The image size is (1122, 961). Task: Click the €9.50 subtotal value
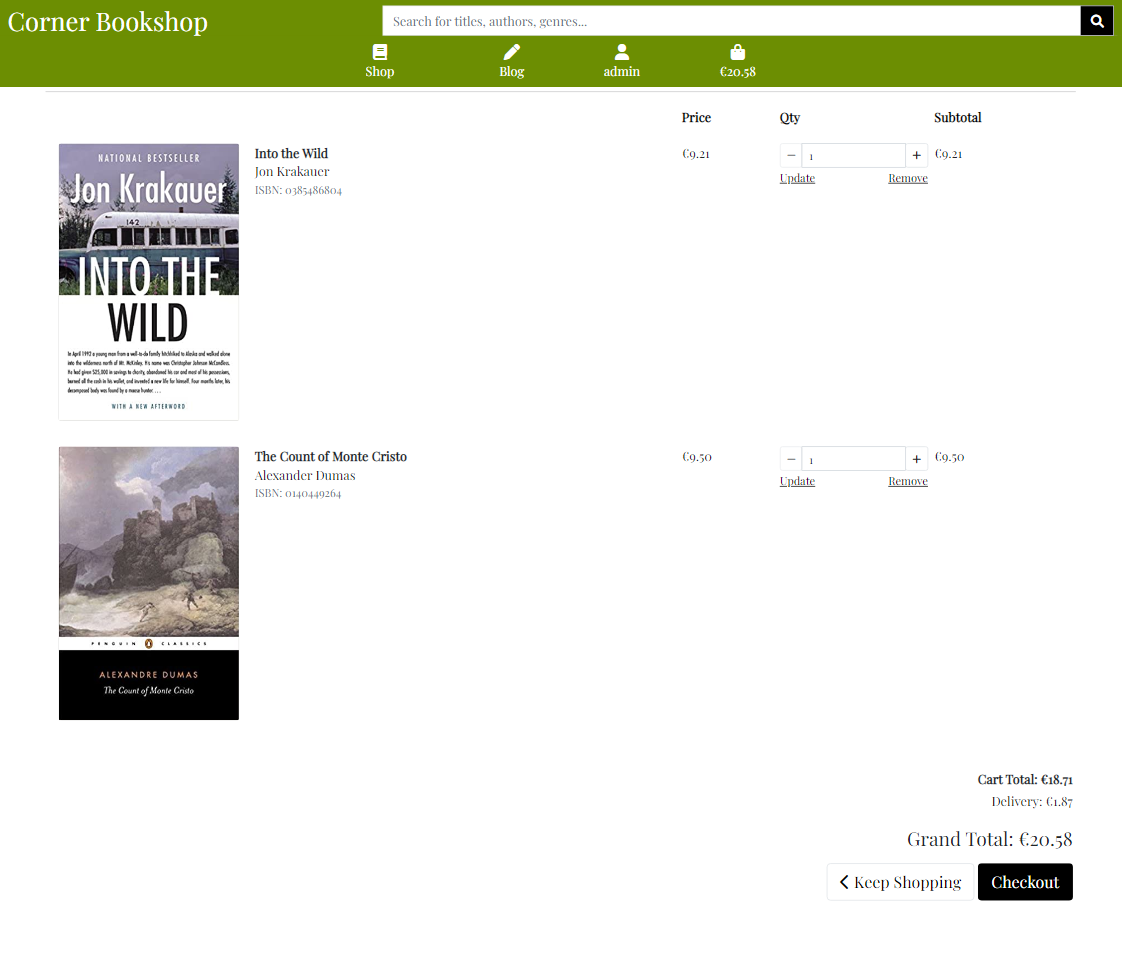pyautogui.click(x=950, y=457)
